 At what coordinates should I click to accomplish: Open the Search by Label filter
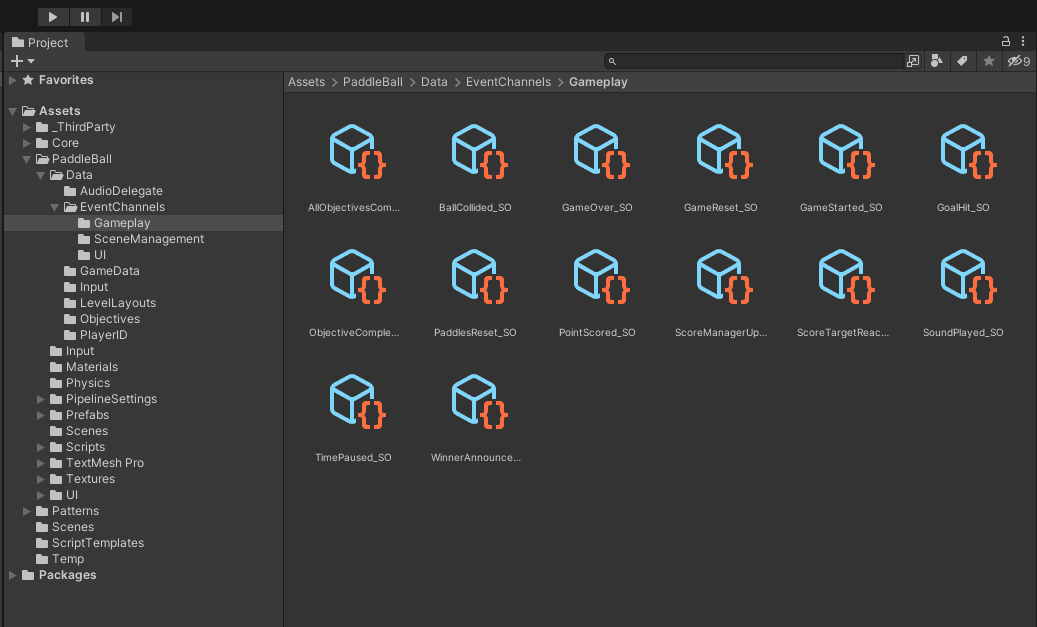pyautogui.click(x=962, y=61)
